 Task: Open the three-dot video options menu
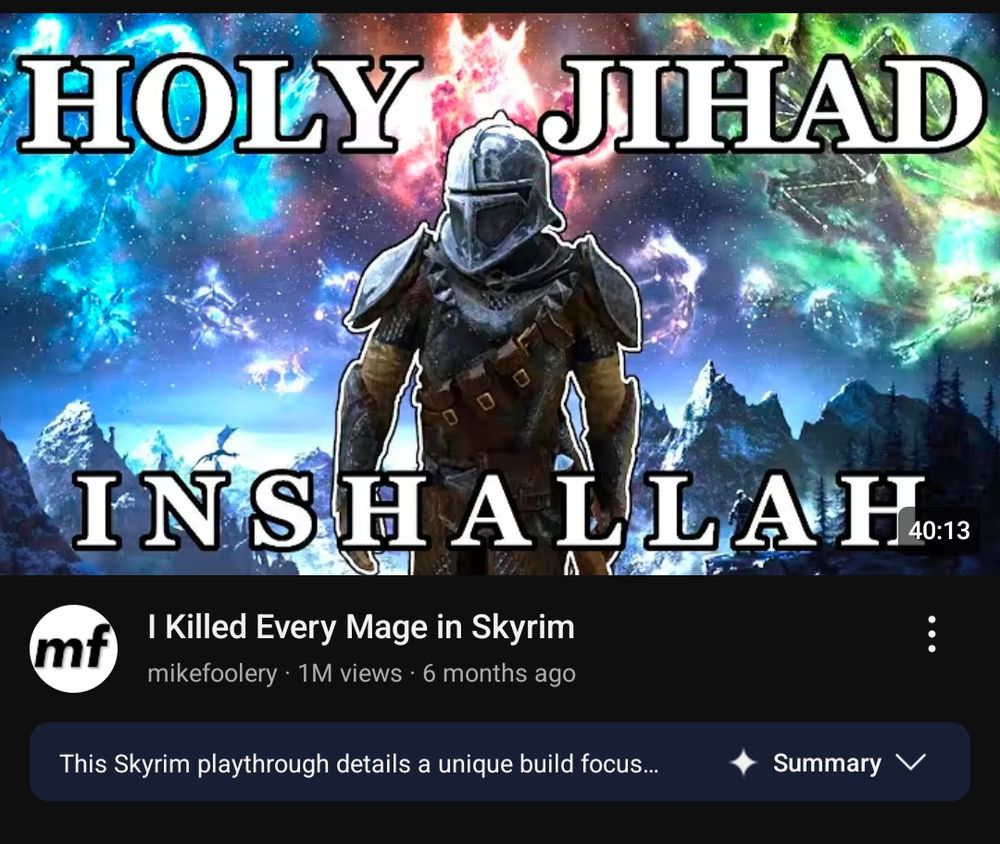coord(932,633)
